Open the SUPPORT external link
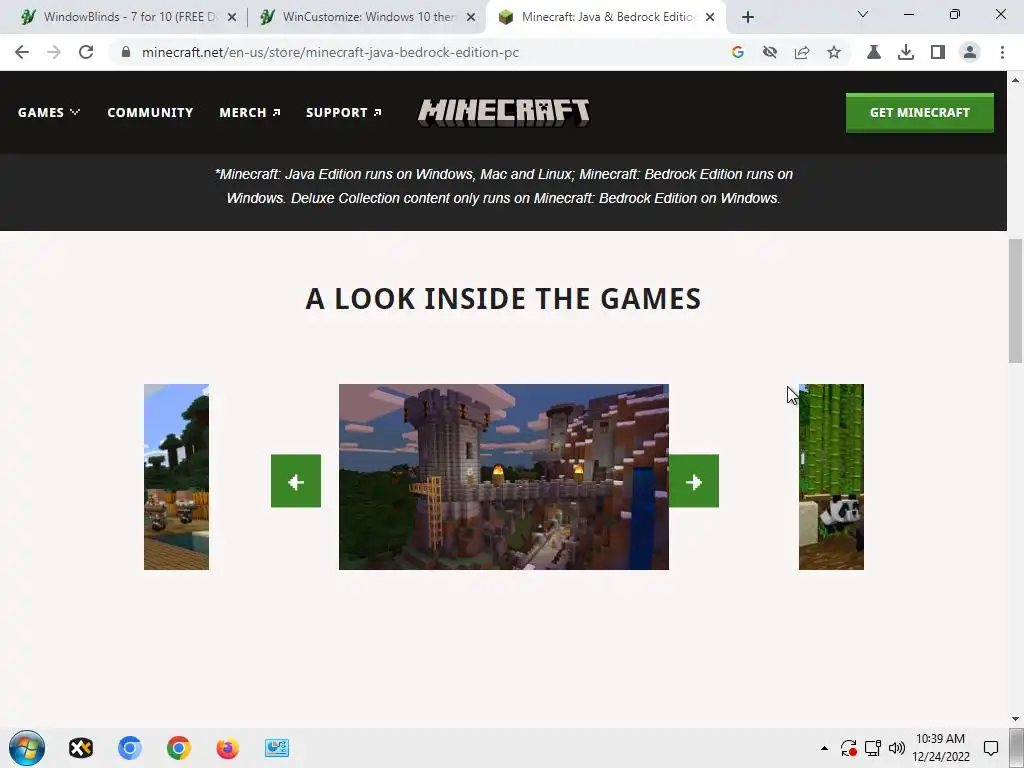The width and height of the screenshot is (1024, 768). tap(344, 112)
